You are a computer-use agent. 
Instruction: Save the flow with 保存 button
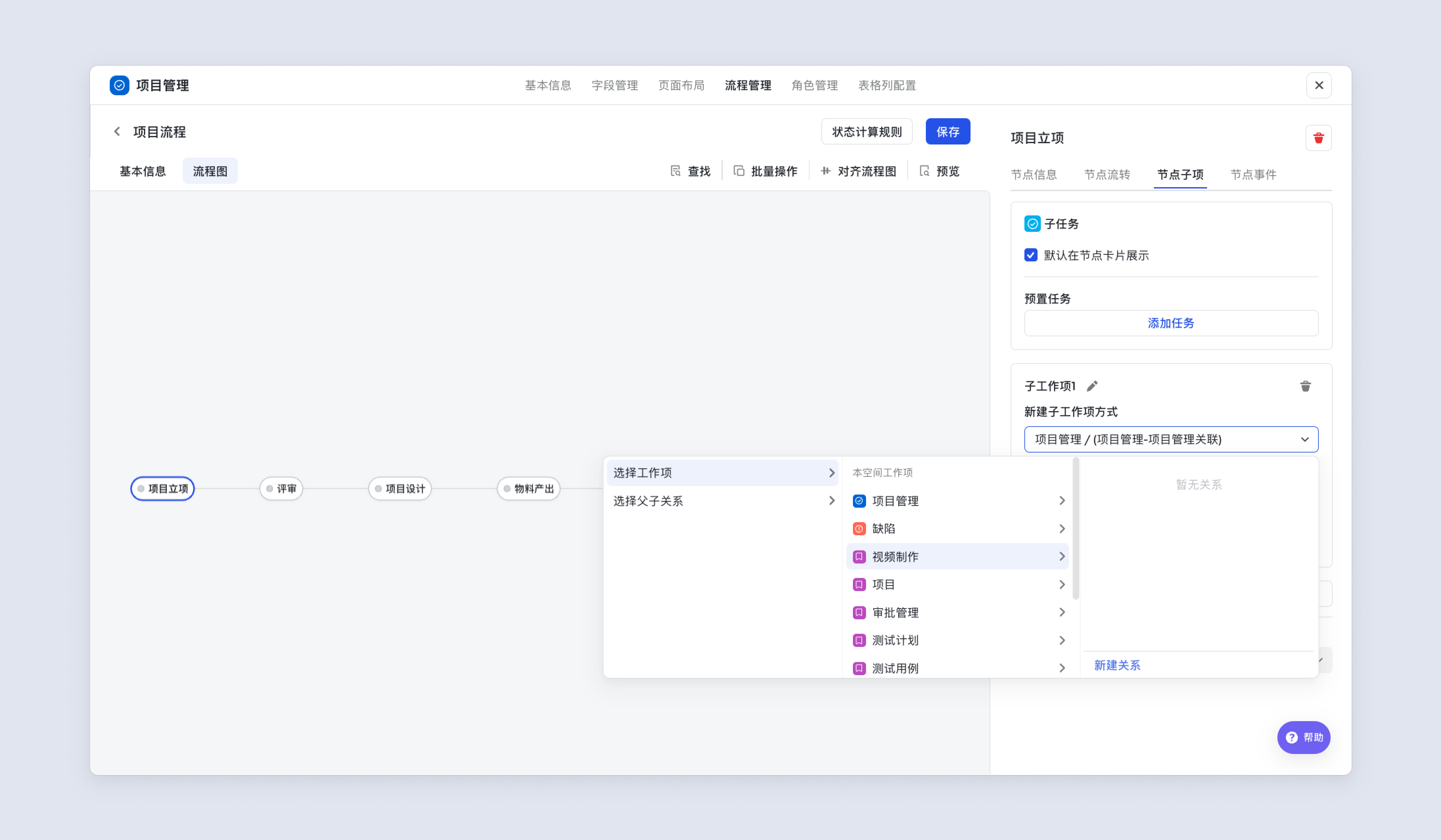pyautogui.click(x=948, y=131)
